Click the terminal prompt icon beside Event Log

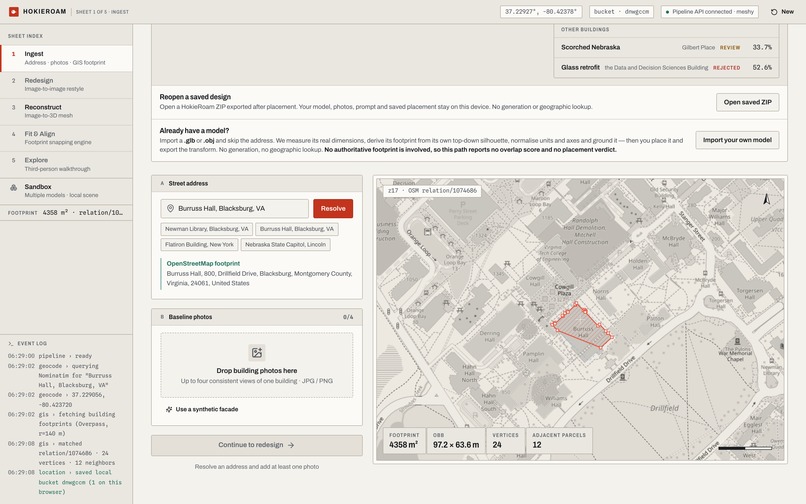coord(11,344)
